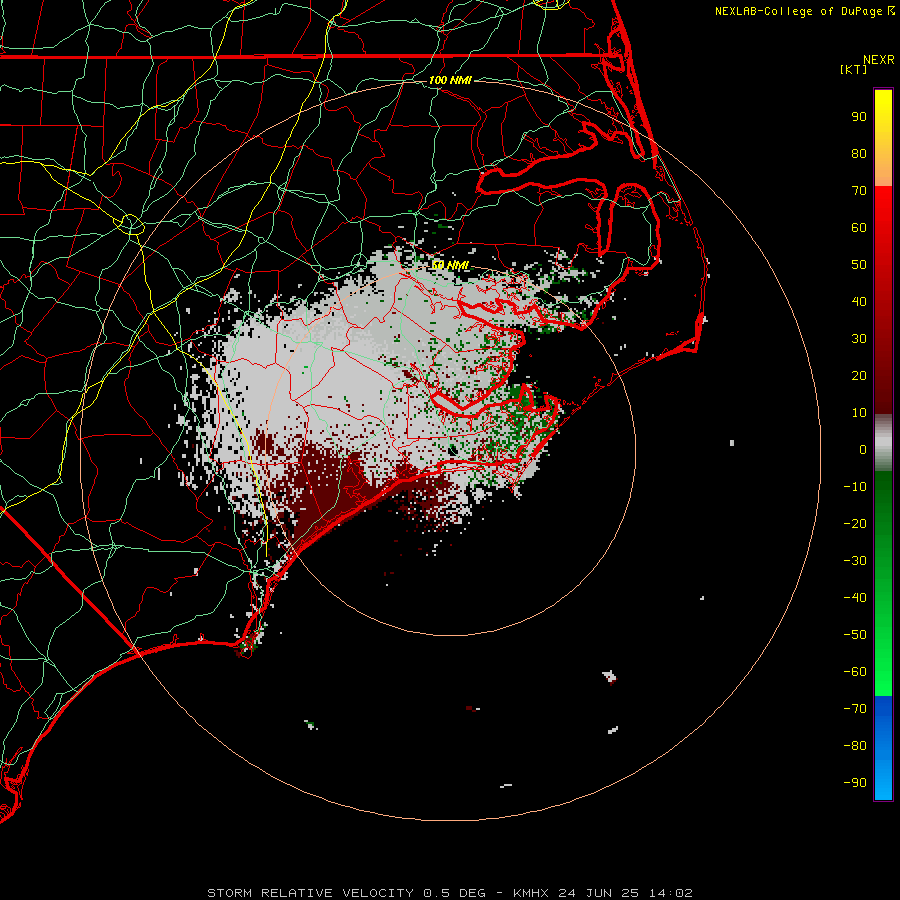Click the 10 value on the color scale
This screenshot has height=900, width=900.
click(x=859, y=413)
